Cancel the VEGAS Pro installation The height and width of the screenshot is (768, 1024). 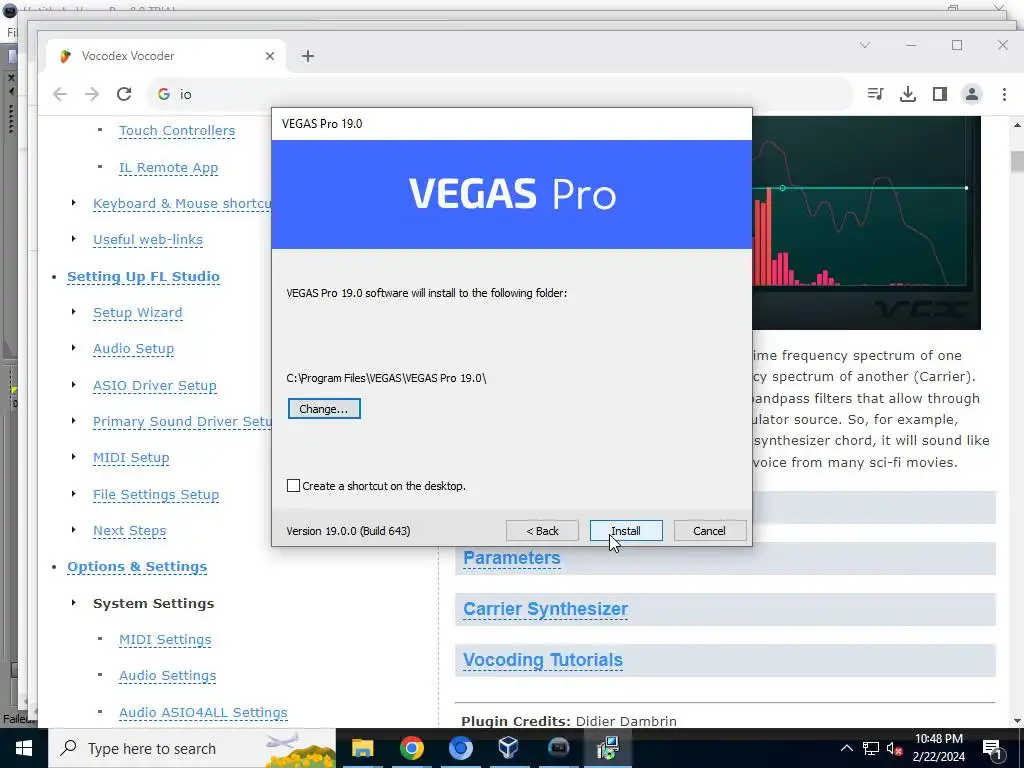coord(709,531)
